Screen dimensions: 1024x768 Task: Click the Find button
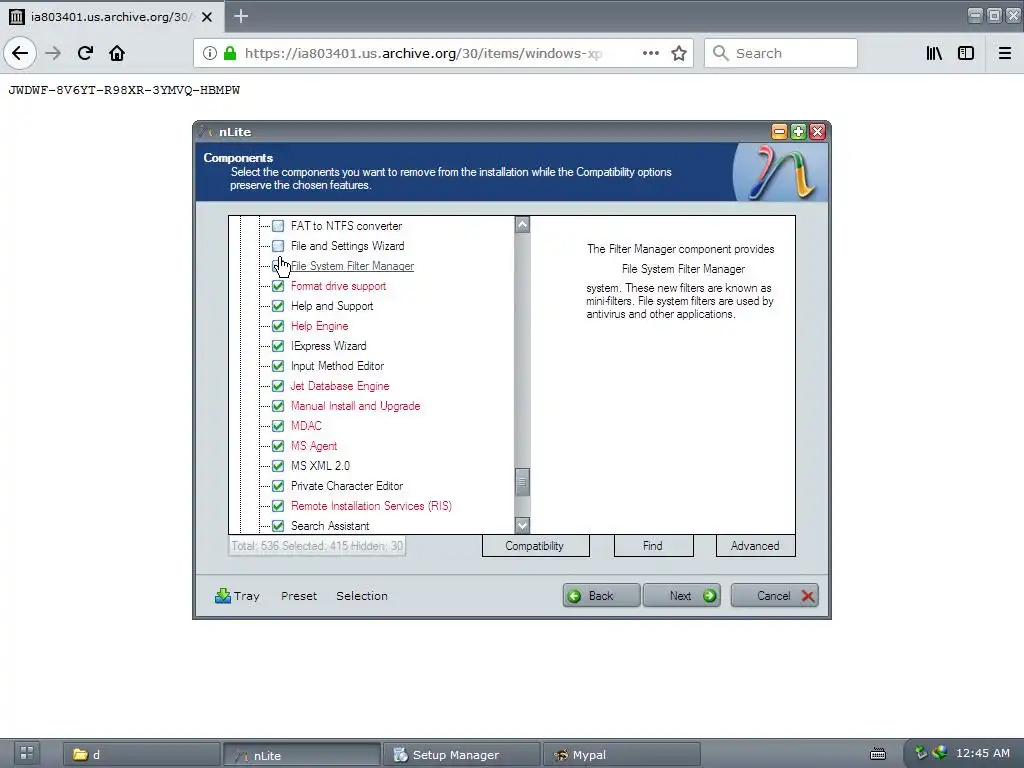click(x=654, y=546)
